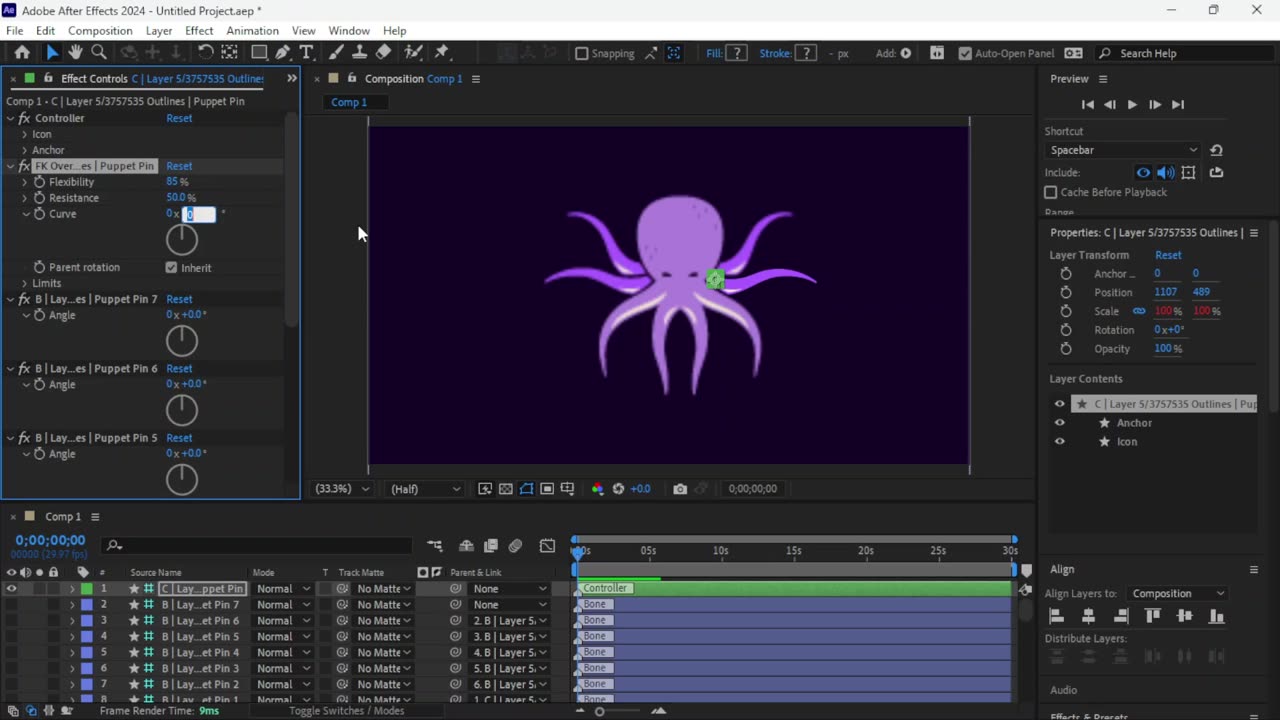Expand layer 3 twirl arrow in timeline
Image resolution: width=1280 pixels, height=720 pixels.
71,621
